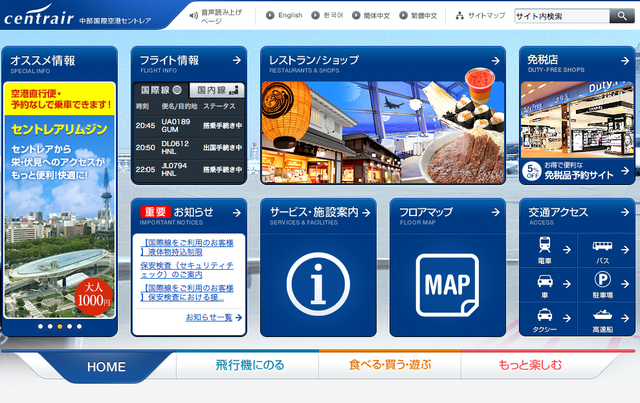
Task: Switch language to Korean 한국어
Action: (333, 16)
